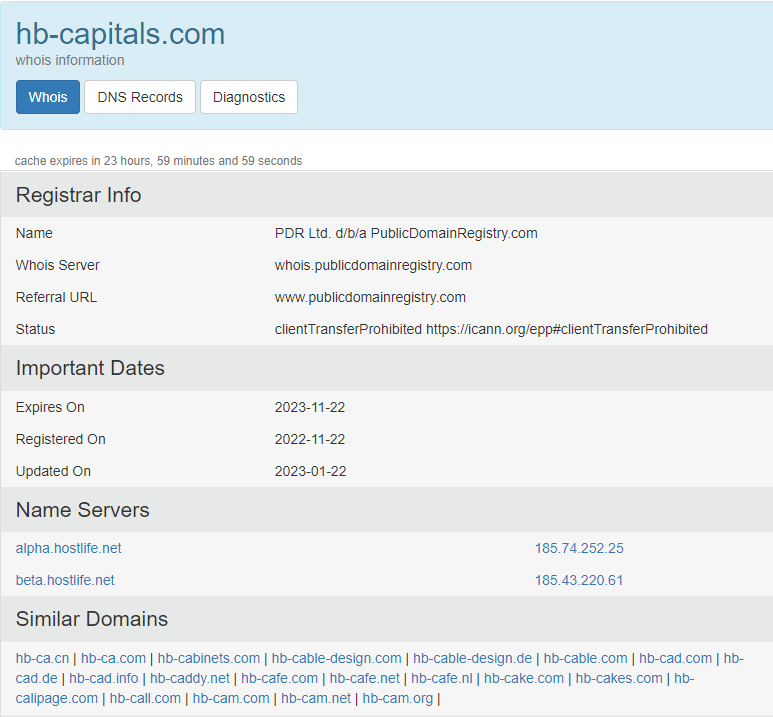
Task: Click IP address 185.74.252.25
Action: [x=579, y=548]
